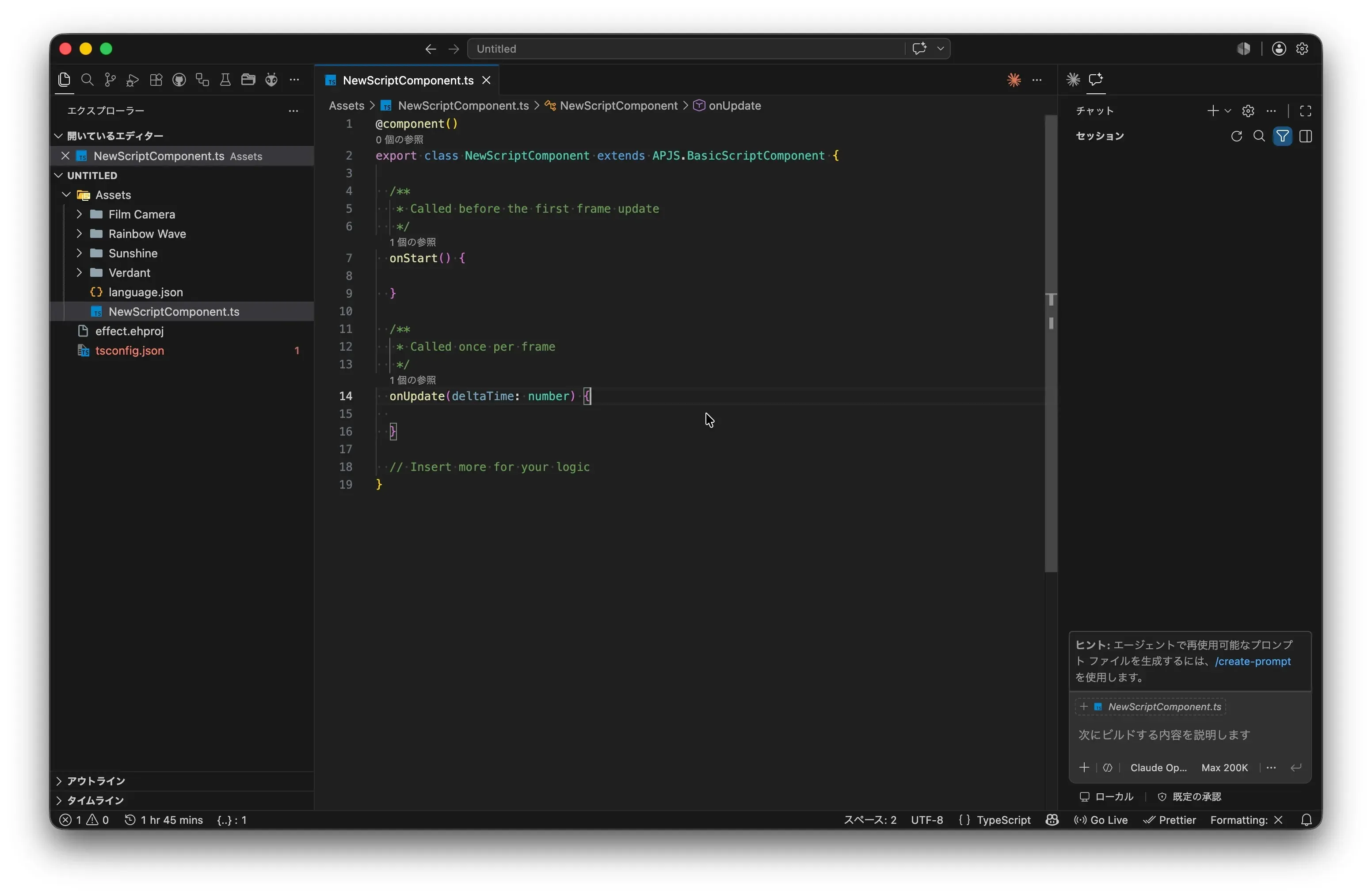Toggle the layout icon in title bar
The height and width of the screenshot is (895, 1372).
coord(1243,49)
